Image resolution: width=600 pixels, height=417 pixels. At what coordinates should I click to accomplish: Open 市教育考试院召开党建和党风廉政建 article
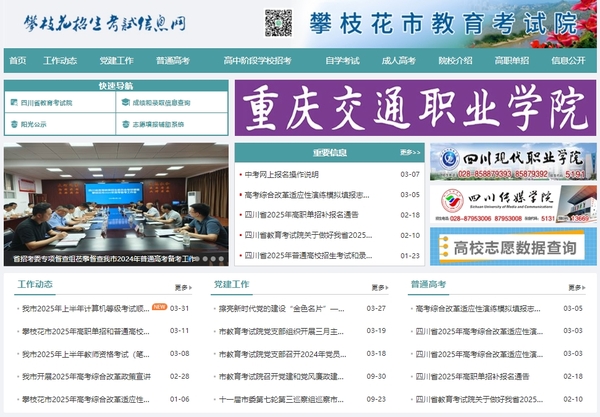pos(281,377)
